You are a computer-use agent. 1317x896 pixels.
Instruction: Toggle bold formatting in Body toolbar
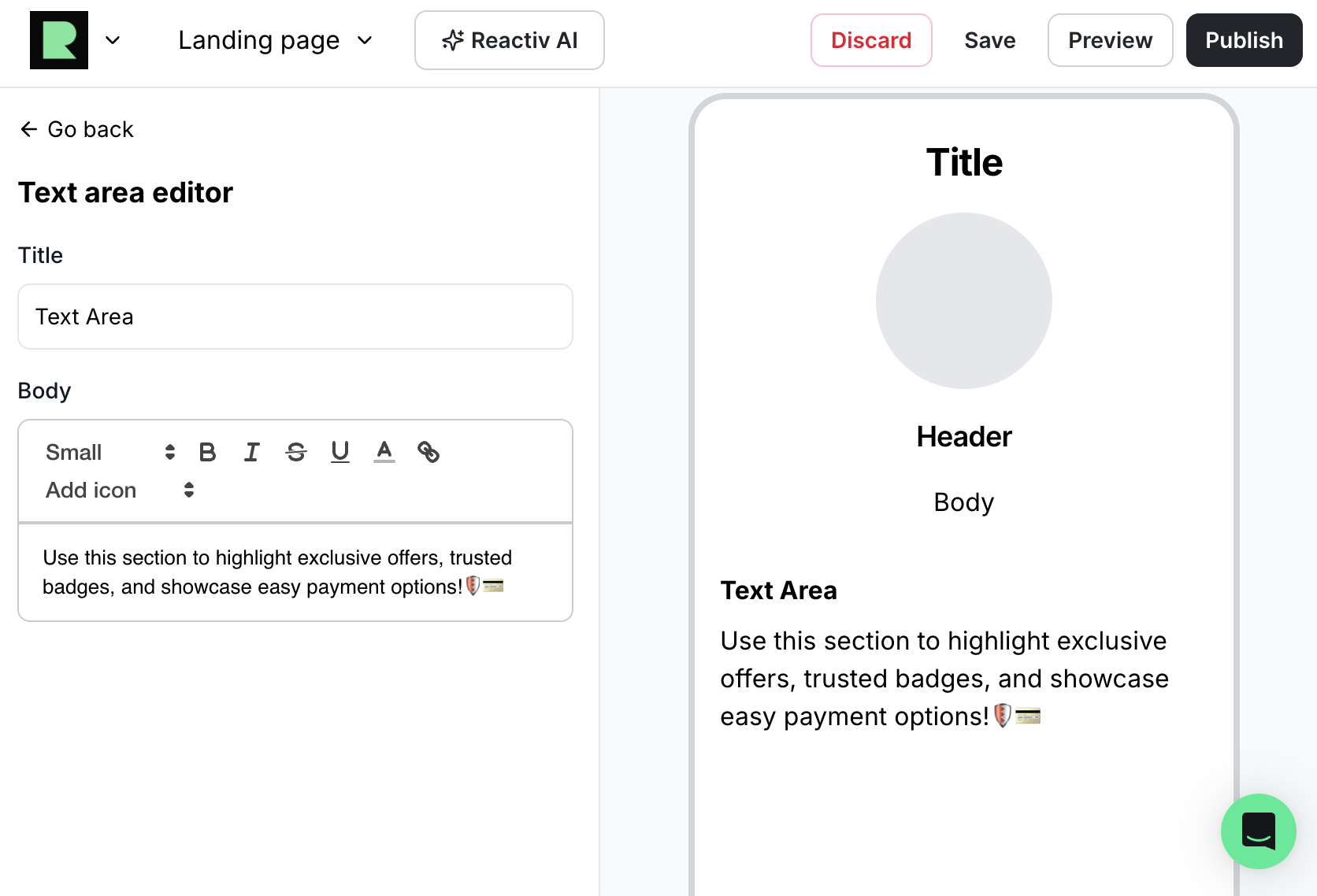(207, 452)
